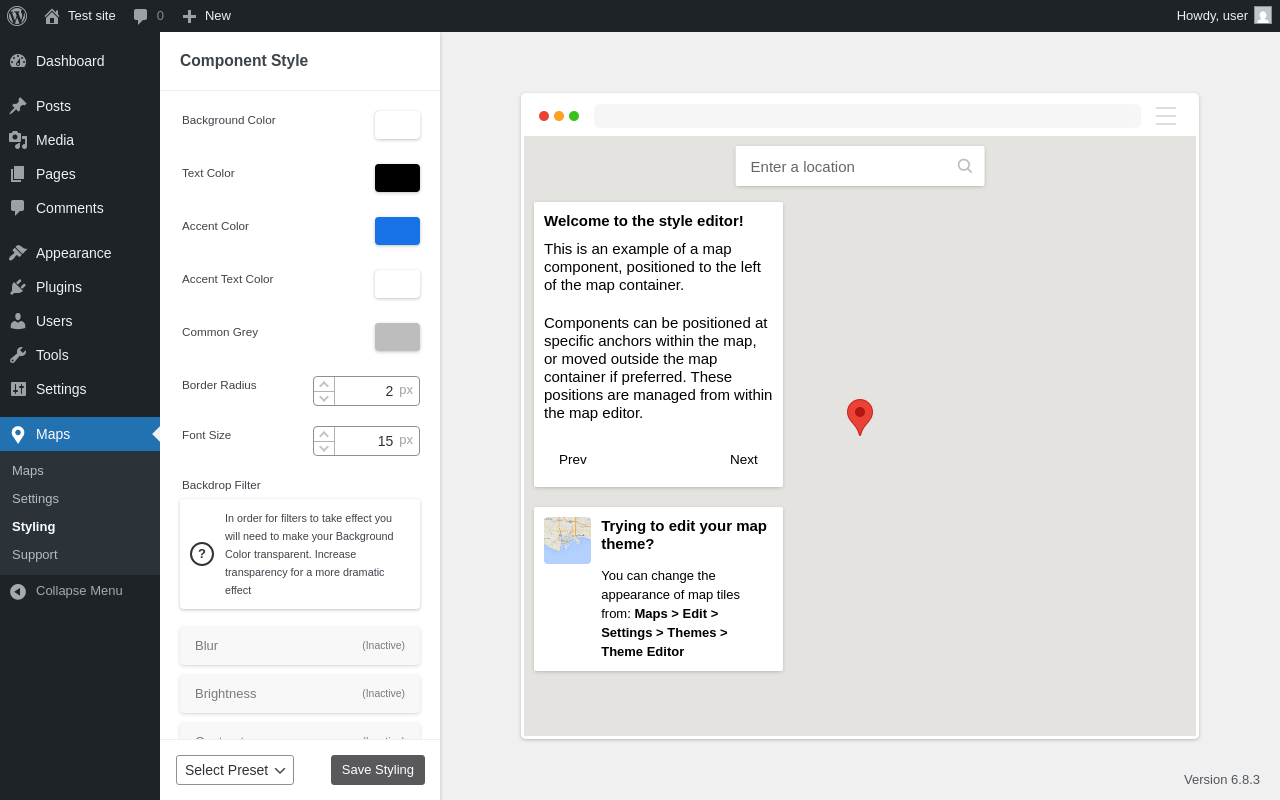This screenshot has height=800, width=1280.
Task: Open the Accent Color blue swatch
Action: pos(397,231)
